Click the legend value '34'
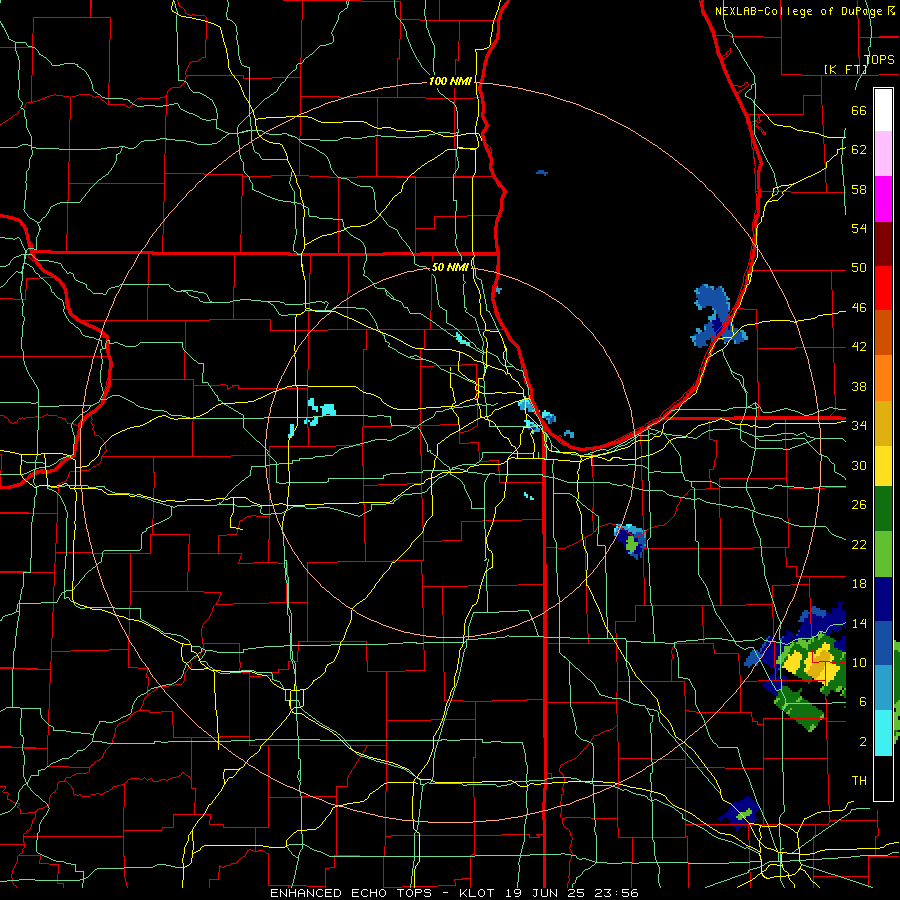Viewport: 900px width, 900px height. click(859, 426)
